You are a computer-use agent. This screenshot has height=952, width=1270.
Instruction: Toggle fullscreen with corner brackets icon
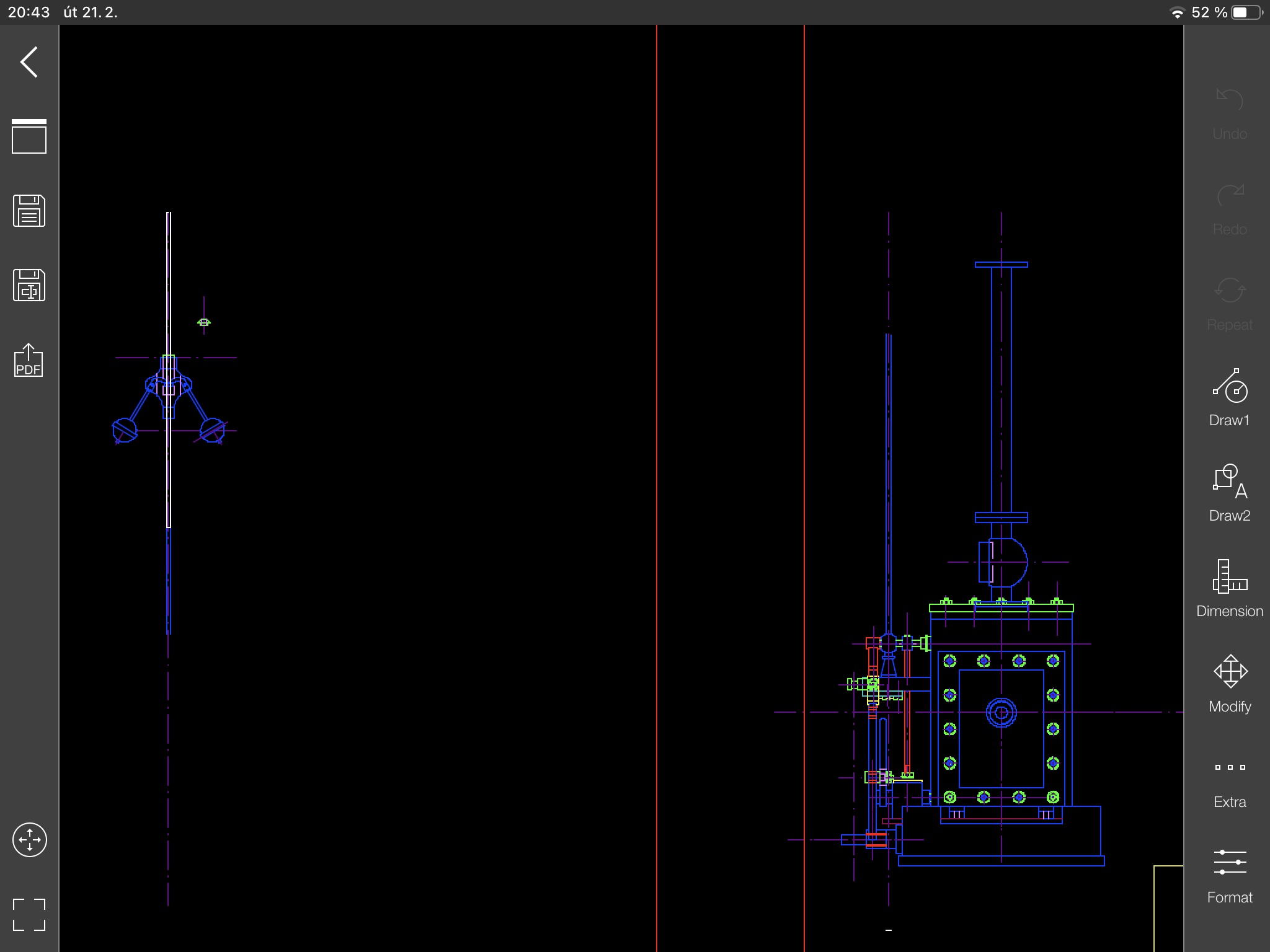(x=29, y=915)
